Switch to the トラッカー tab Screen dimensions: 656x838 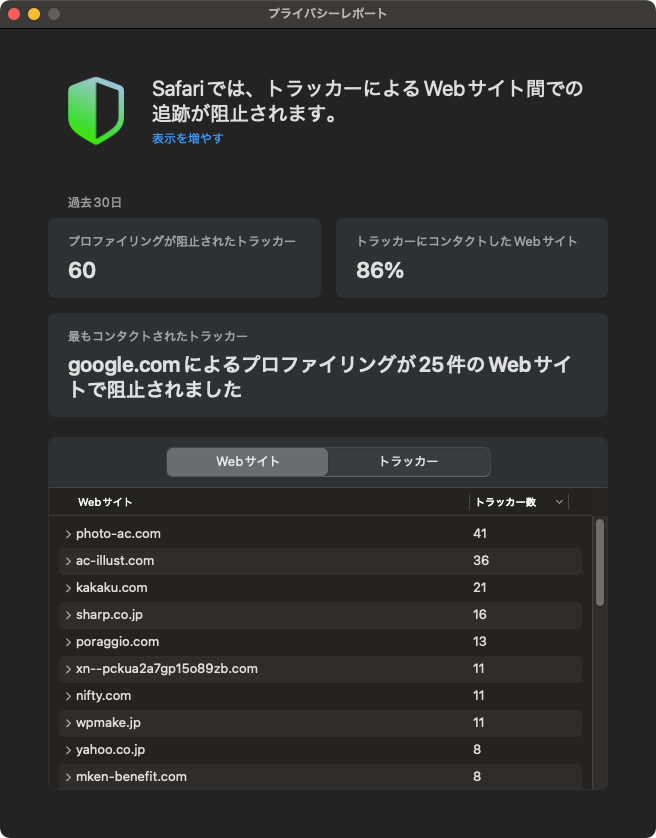click(408, 462)
